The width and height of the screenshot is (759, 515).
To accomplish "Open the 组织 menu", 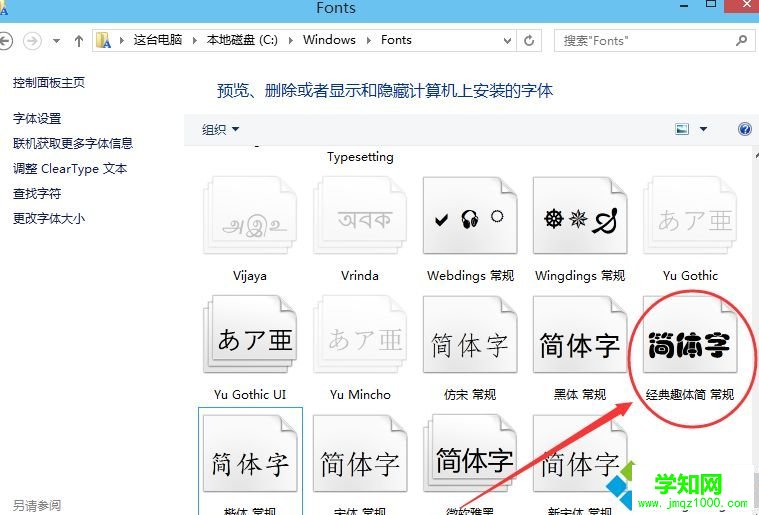I will tap(220, 129).
